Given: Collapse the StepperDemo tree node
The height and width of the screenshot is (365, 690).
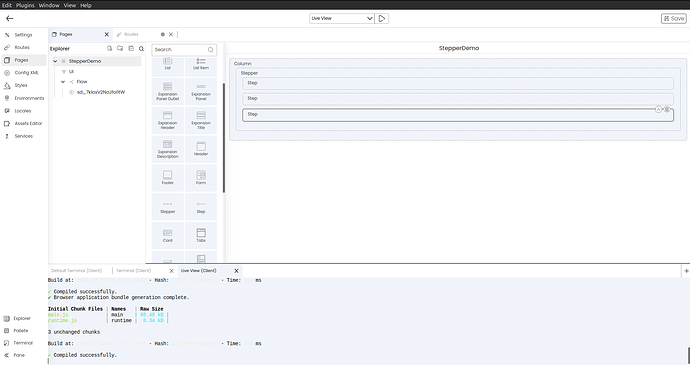Looking at the screenshot, I should pyautogui.click(x=55, y=61).
